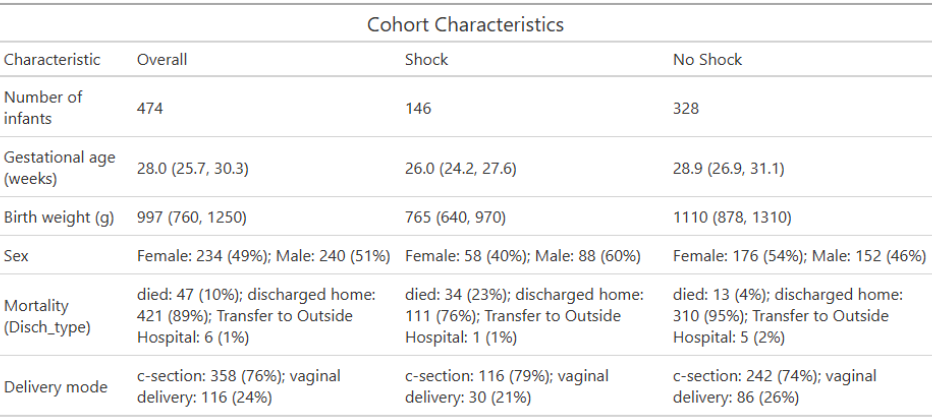Screen dimensions: 932x419
Task: Click the No Shock birth weight 1110 cell
Action: point(732,218)
